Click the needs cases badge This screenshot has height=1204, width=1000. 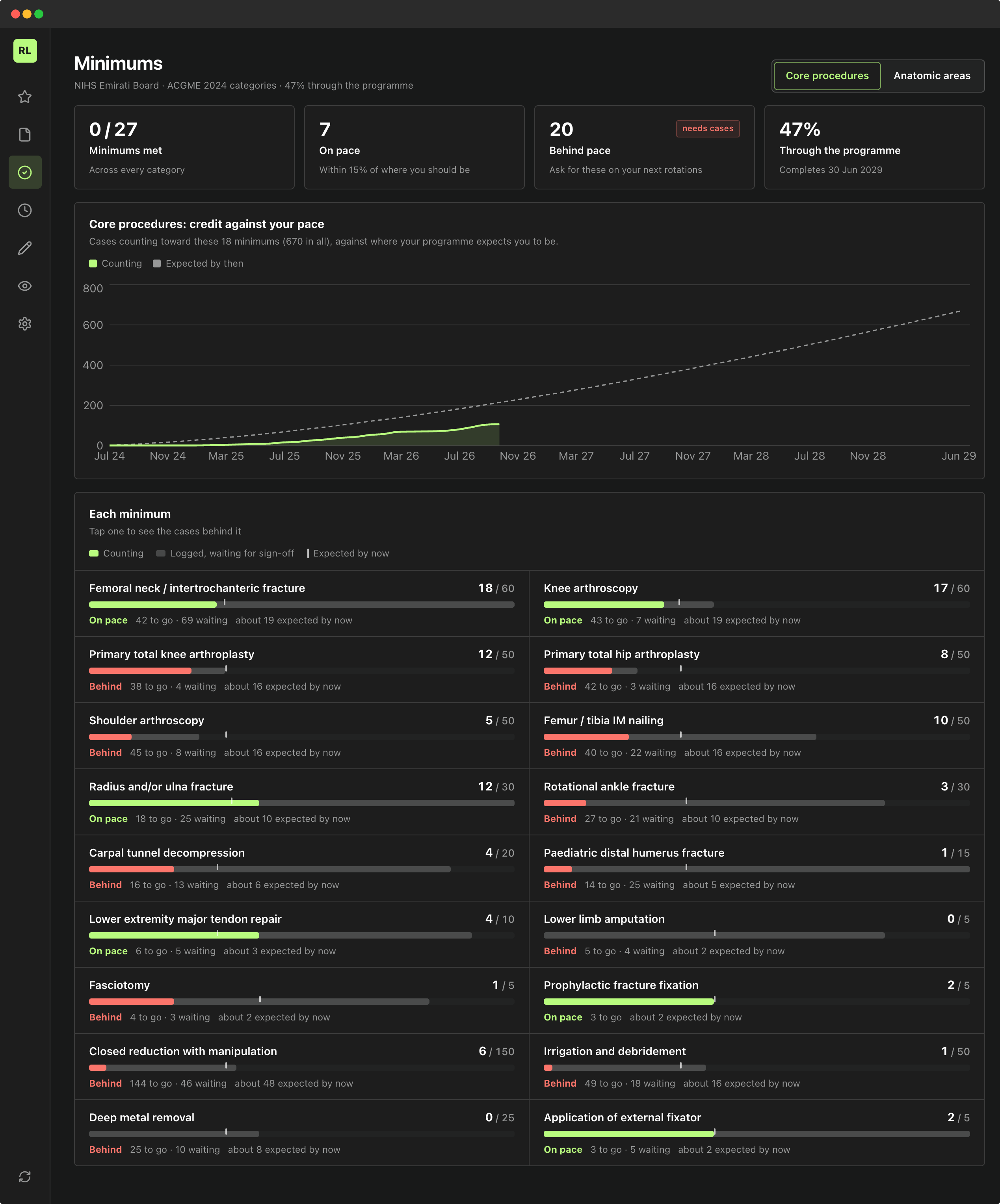(707, 128)
